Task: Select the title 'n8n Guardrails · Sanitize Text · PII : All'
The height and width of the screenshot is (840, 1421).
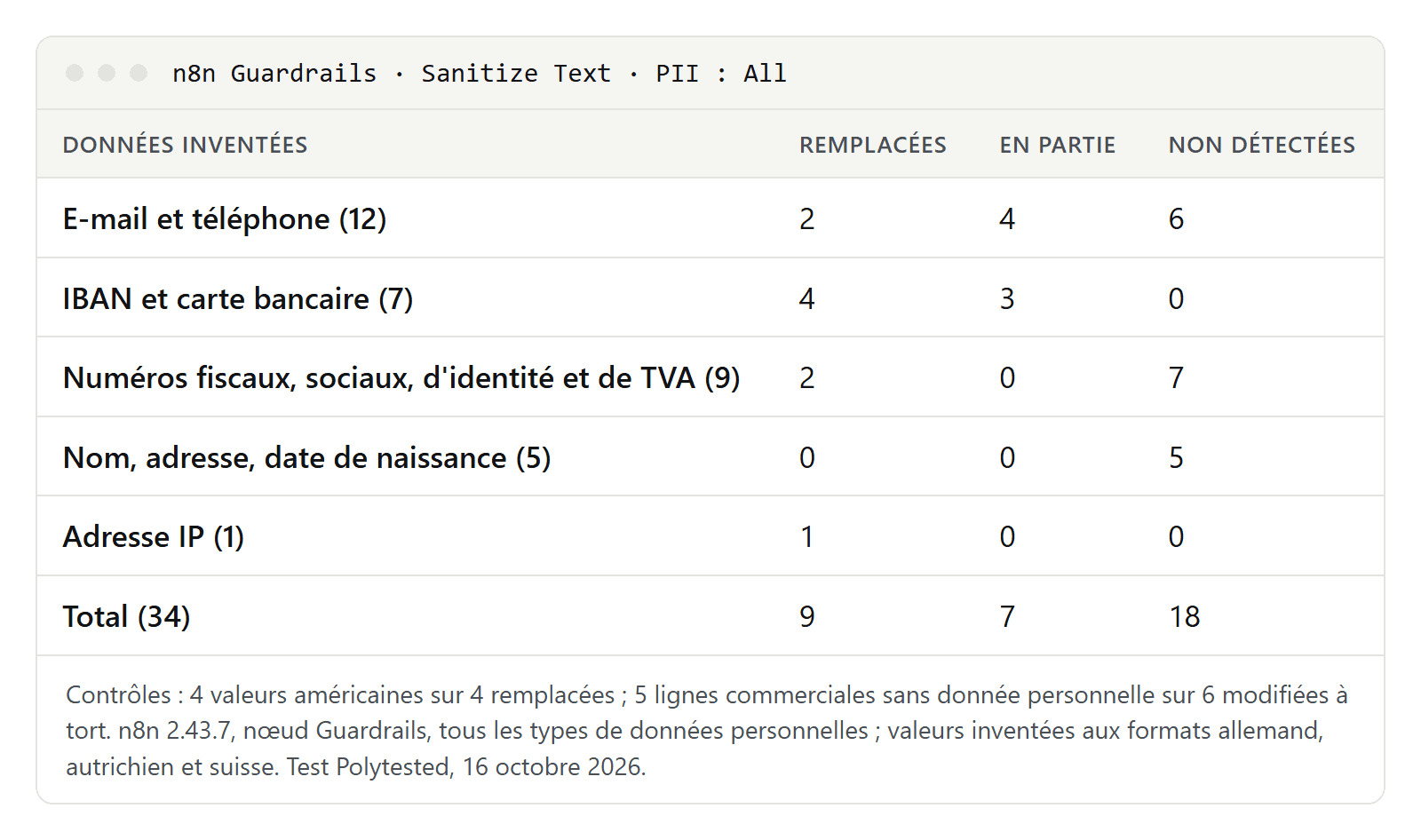Action: [x=480, y=73]
